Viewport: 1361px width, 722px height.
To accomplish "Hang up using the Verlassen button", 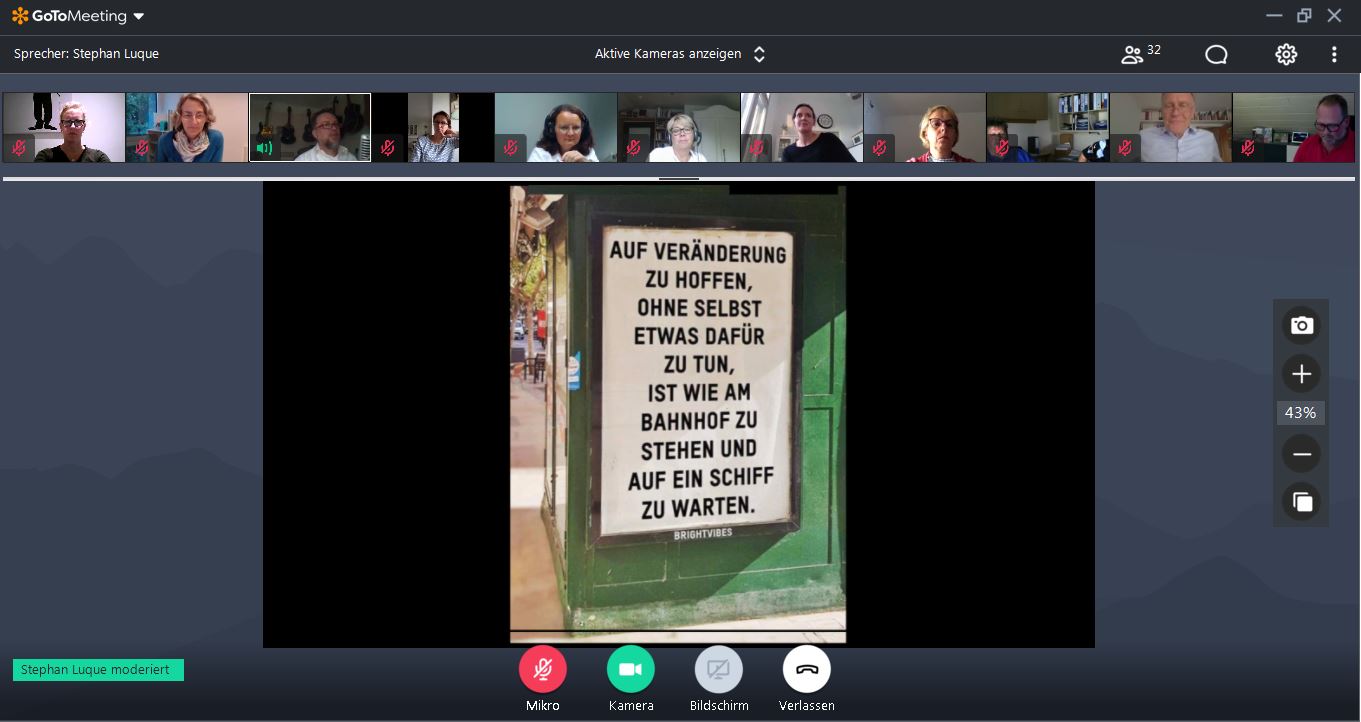I will (807, 670).
